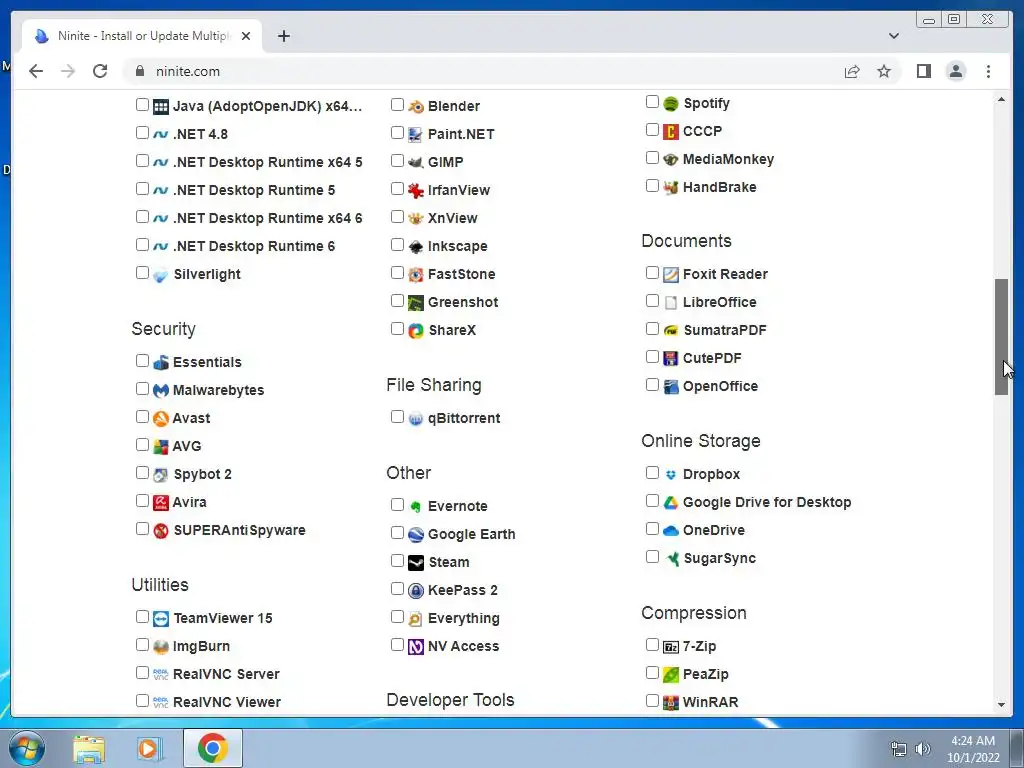Image resolution: width=1024 pixels, height=768 pixels.
Task: Check the PeaZip checkbox
Action: [652, 673]
